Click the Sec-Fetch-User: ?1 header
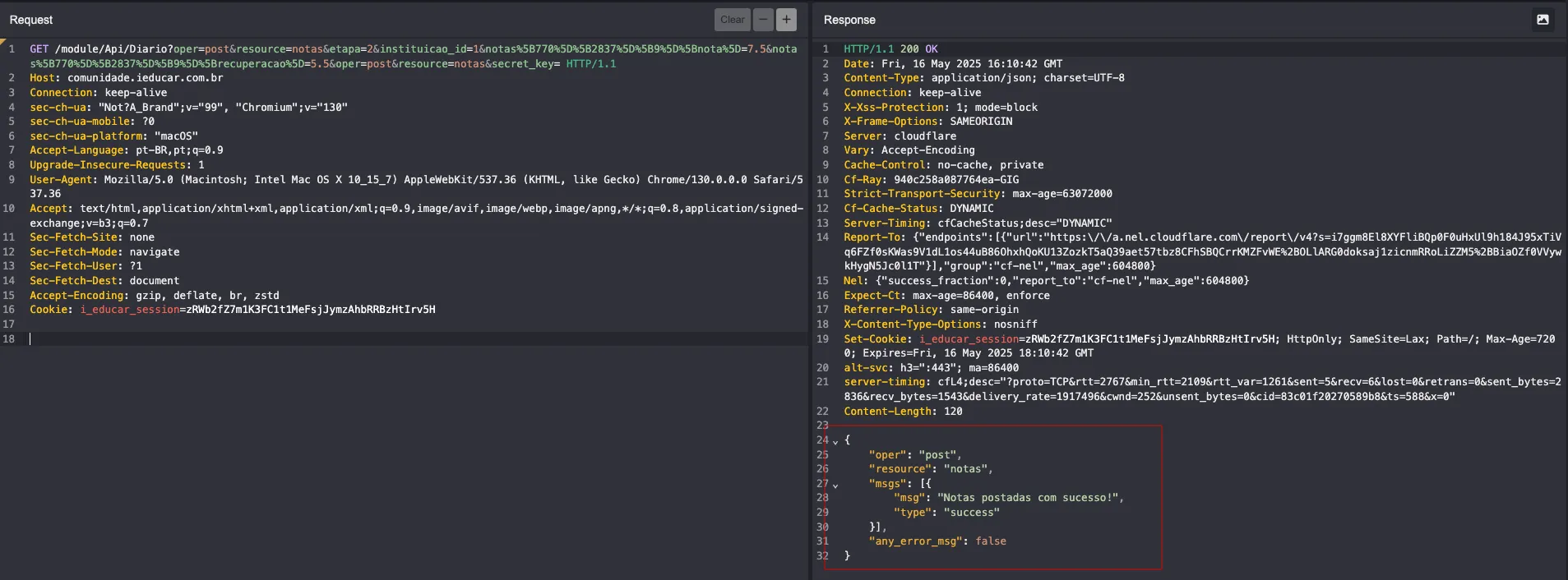 point(86,266)
